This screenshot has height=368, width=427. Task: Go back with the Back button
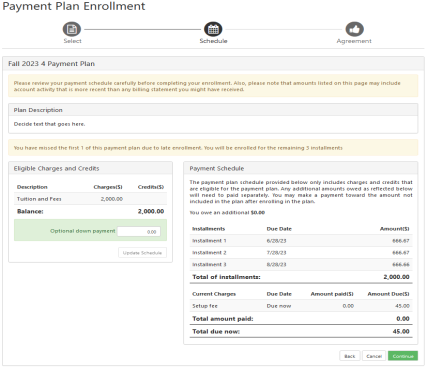350,356
